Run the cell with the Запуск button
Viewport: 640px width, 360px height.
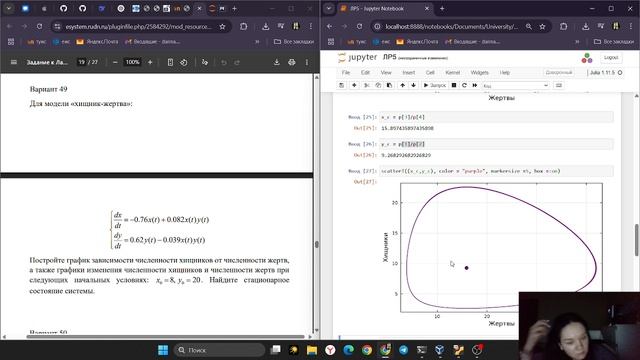435,85
